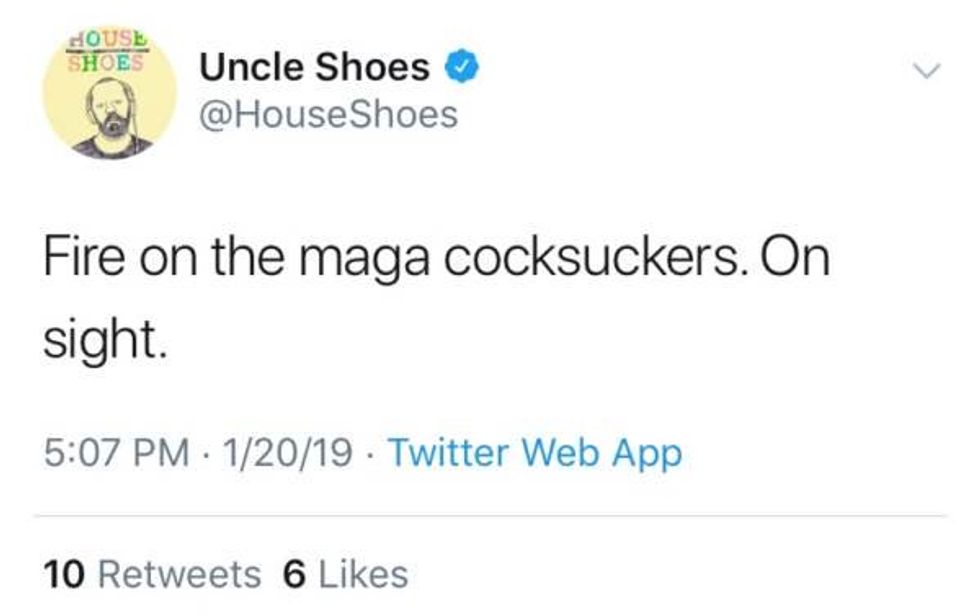Click the "HOUSE SHOES" logo text in avatar
The image size is (980, 616).
click(107, 51)
